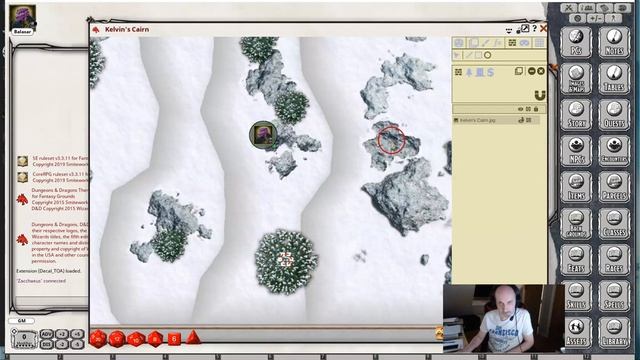Image resolution: width=640 pixels, height=360 pixels.
Task: Click the d20 red die
Action: (x=98, y=339)
